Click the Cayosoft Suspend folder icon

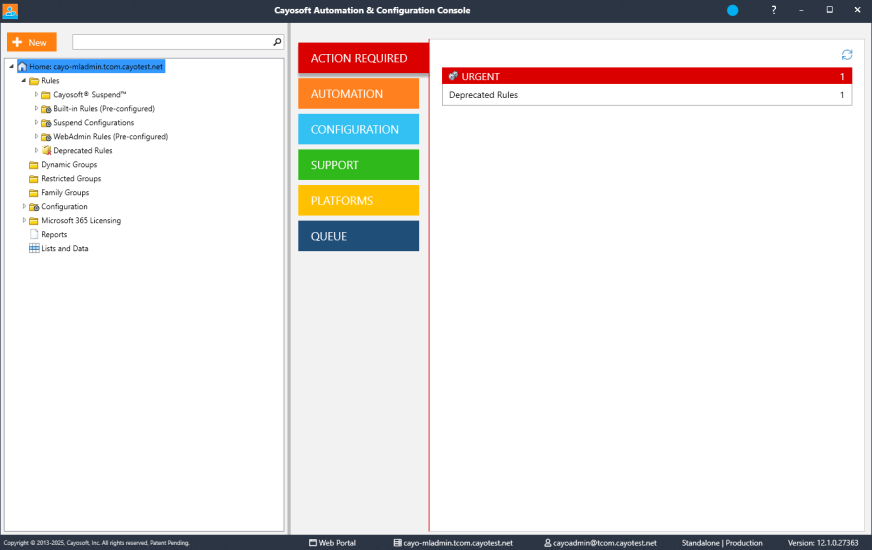[46, 95]
